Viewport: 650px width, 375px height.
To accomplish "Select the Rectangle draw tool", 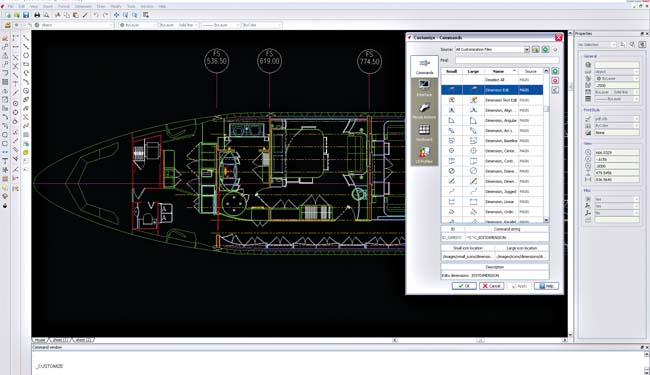I will (x=26, y=64).
